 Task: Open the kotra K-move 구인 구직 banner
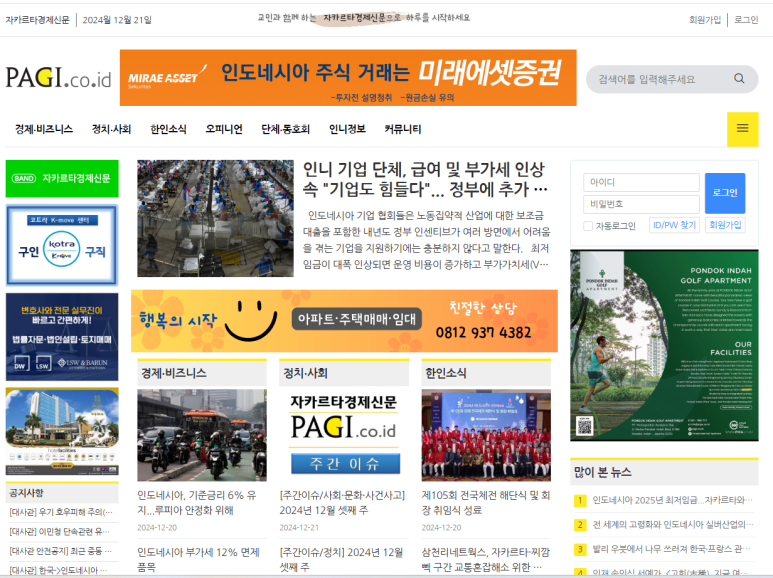(x=62, y=246)
